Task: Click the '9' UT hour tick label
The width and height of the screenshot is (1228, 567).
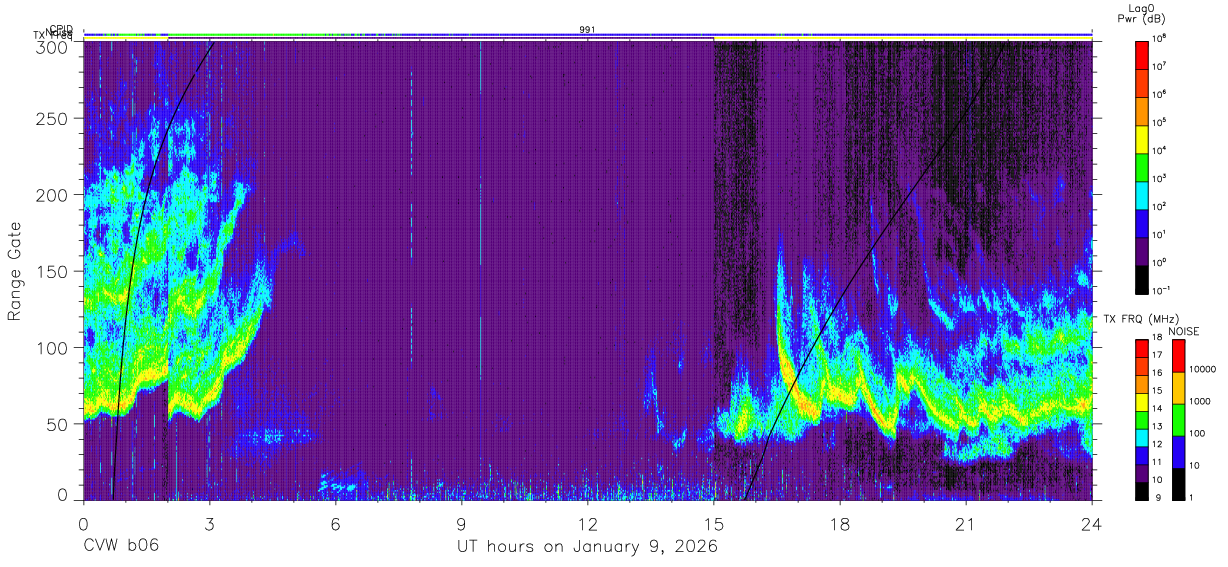Action: pyautogui.click(x=462, y=523)
